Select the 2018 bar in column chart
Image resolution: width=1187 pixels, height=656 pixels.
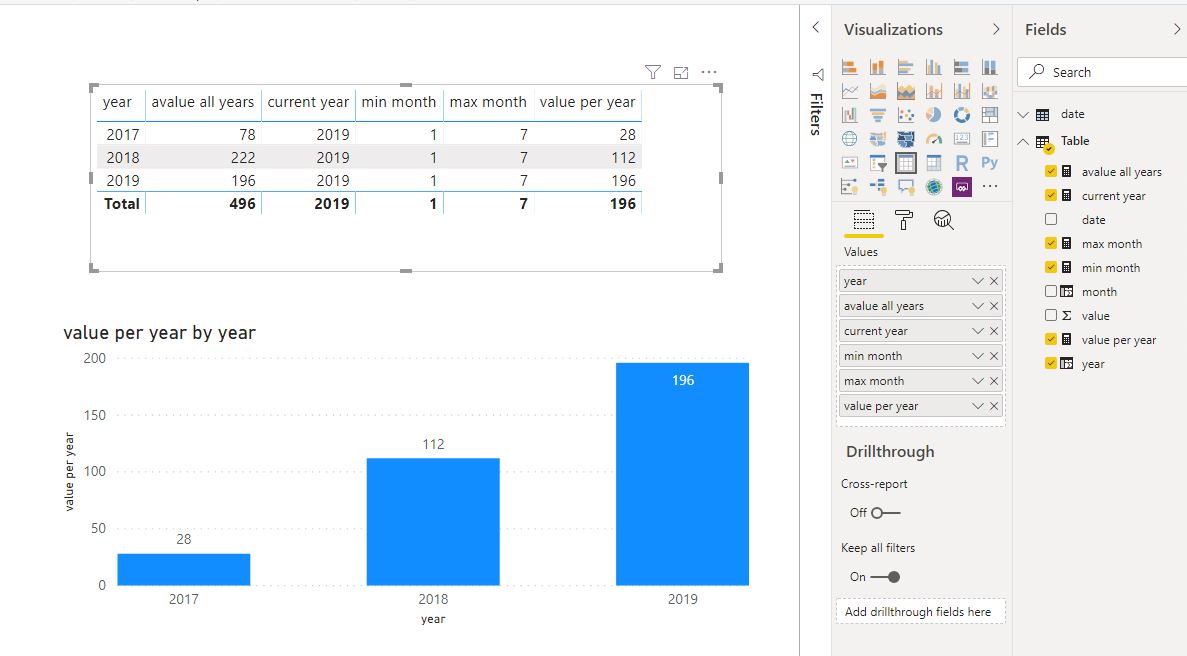click(433, 521)
